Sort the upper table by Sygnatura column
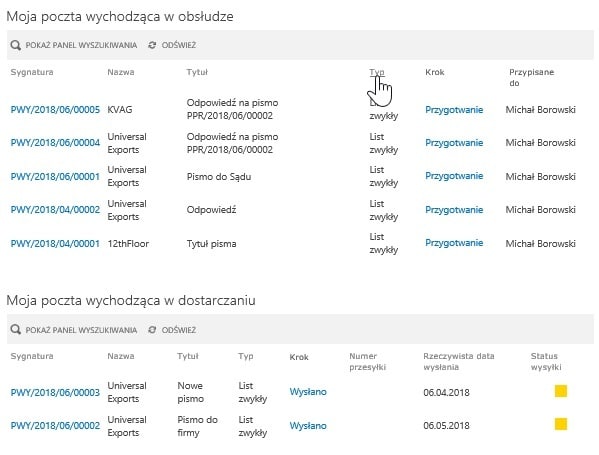 (32, 72)
